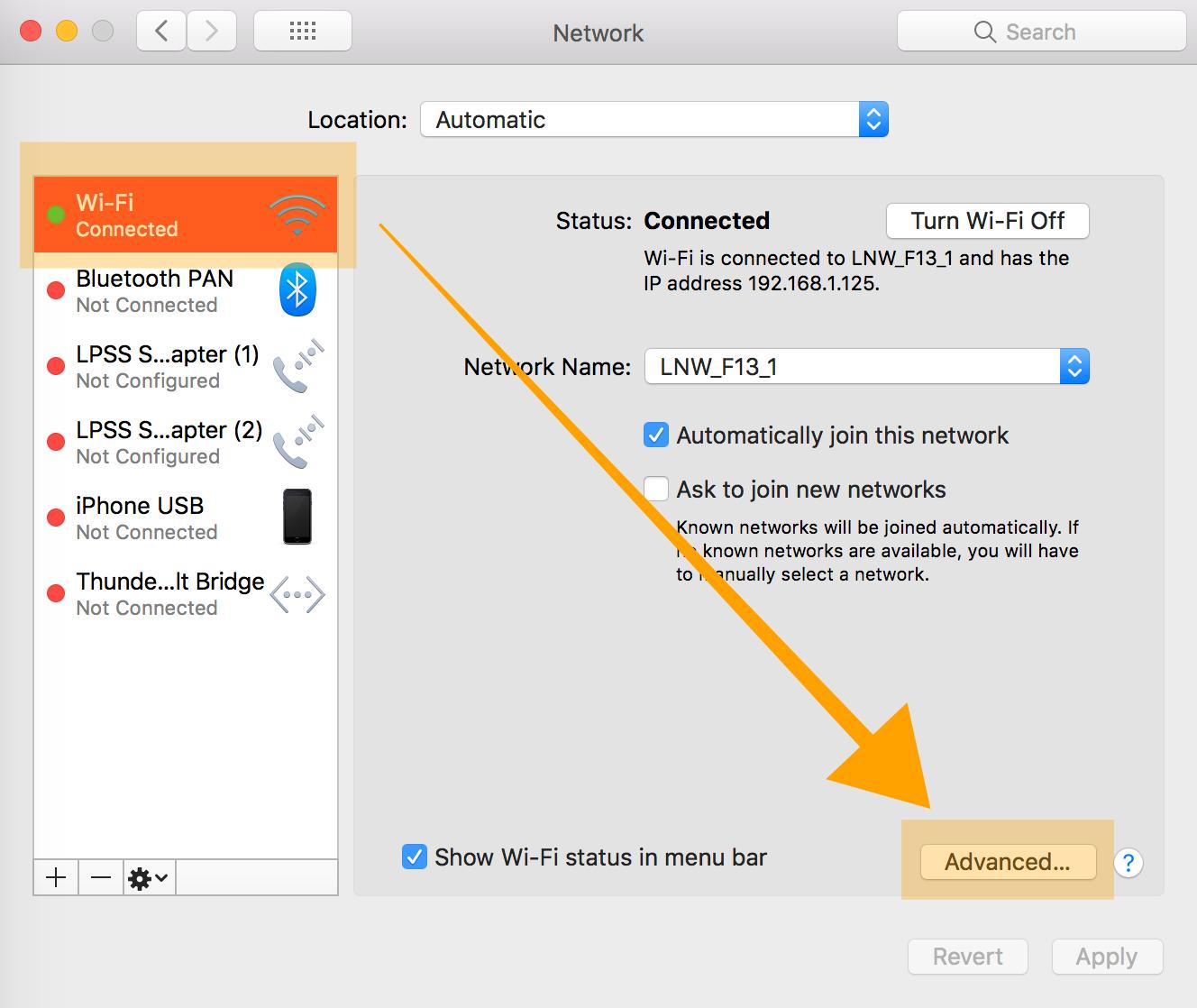Click the minus icon to remove service
The height and width of the screenshot is (1008, 1197).
[101, 877]
